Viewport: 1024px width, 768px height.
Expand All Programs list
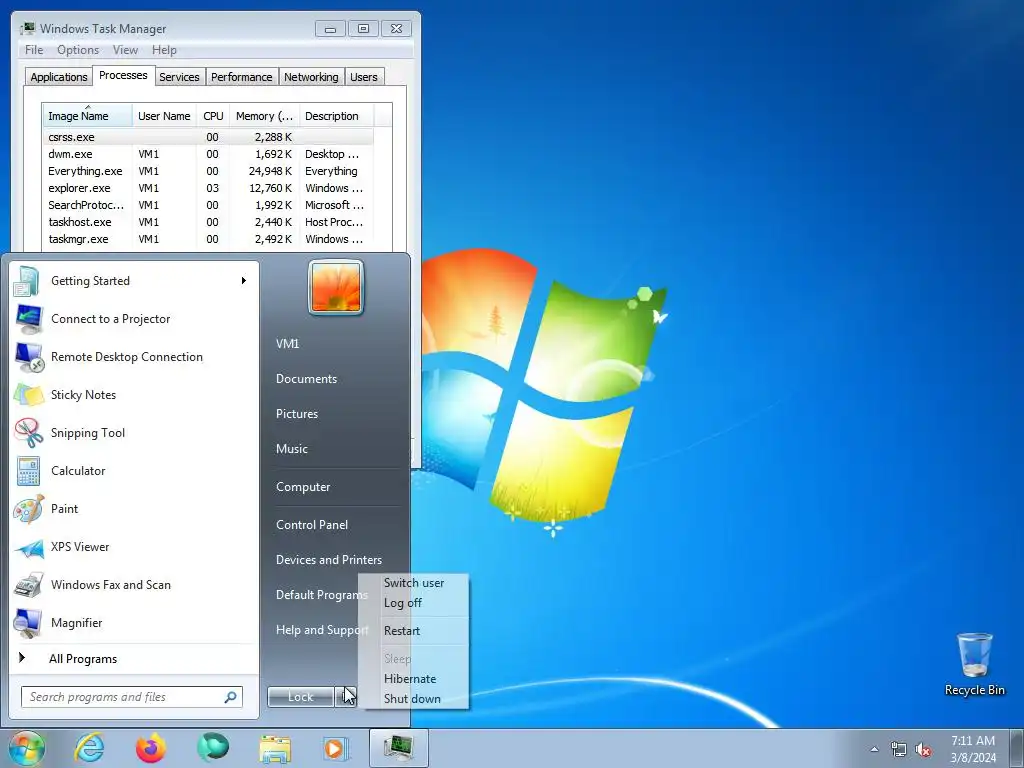point(83,659)
